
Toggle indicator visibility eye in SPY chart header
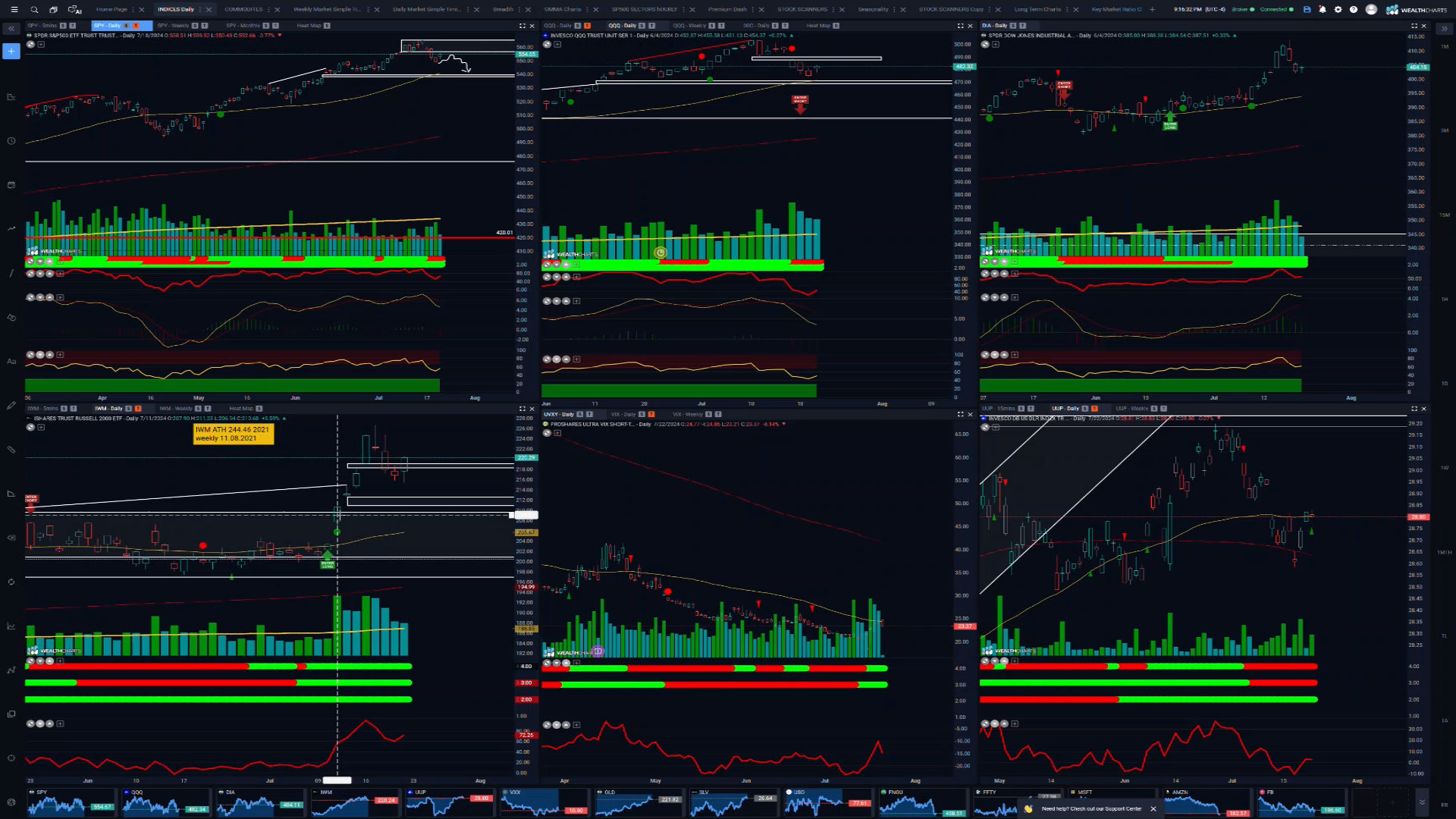[x=30, y=44]
